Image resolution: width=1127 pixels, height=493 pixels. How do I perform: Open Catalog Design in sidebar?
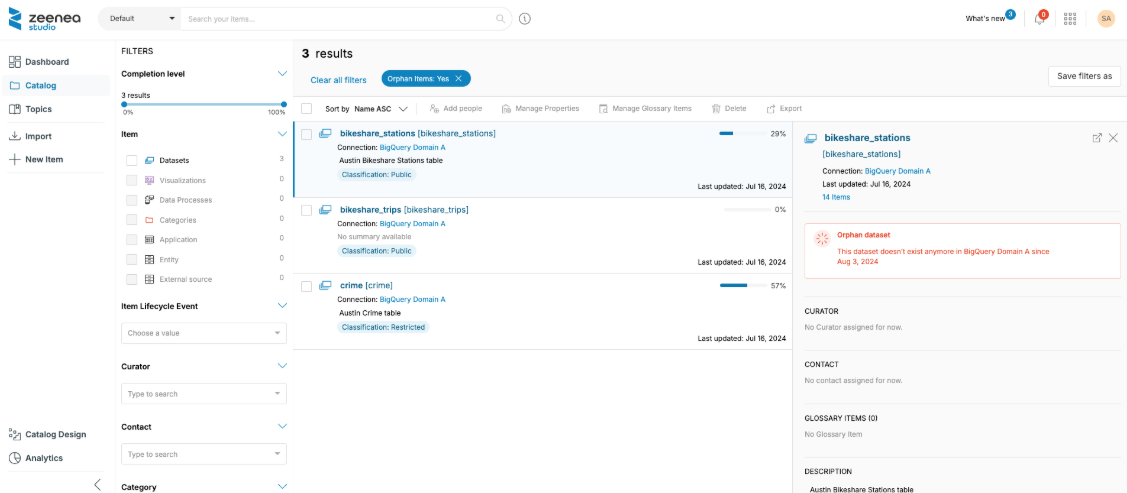[55, 434]
